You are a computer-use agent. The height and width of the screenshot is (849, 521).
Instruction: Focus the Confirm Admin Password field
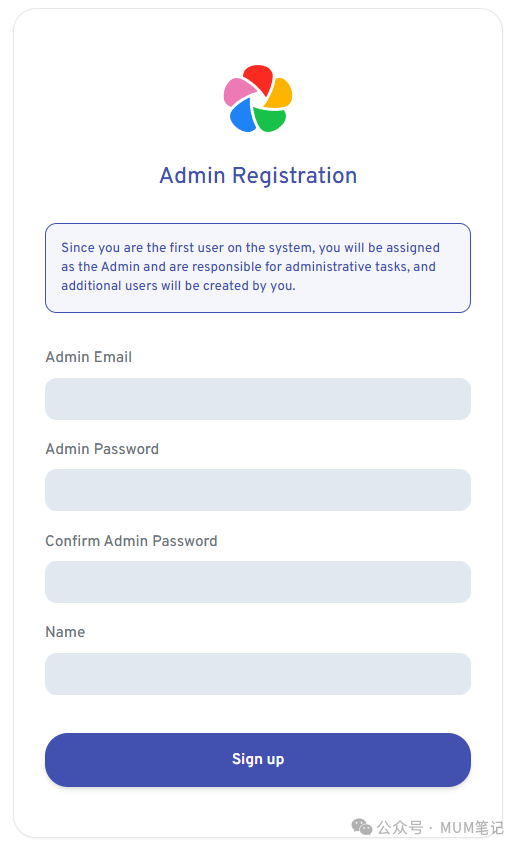click(258, 582)
